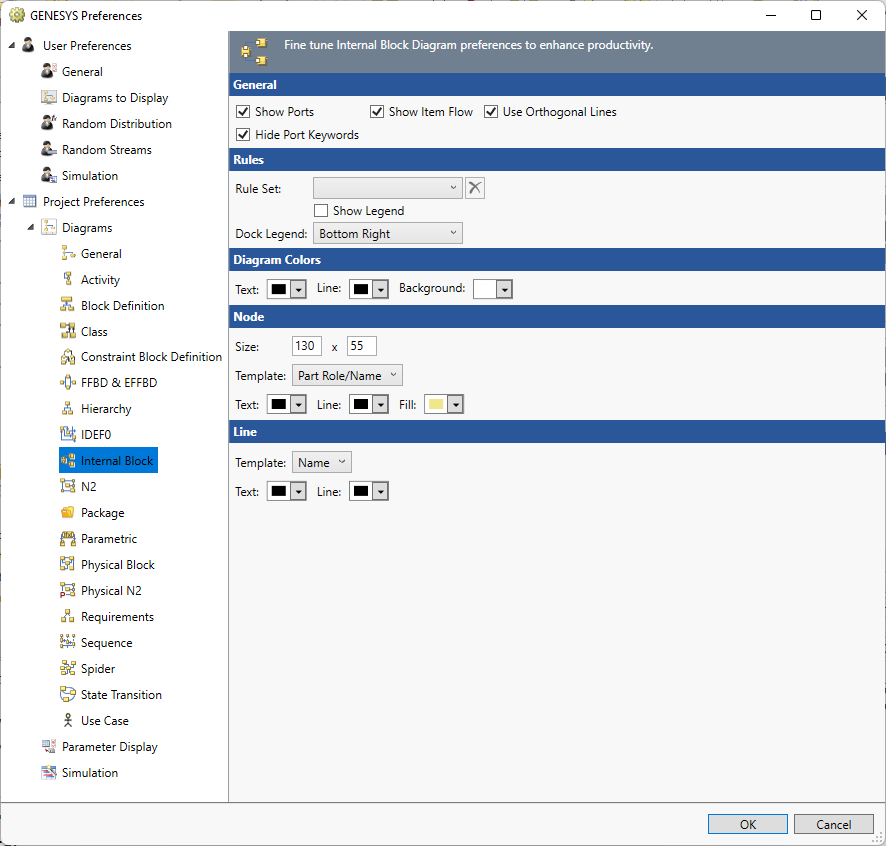Click the Use Case stick-figure icon
The width and height of the screenshot is (886, 846).
[68, 720]
